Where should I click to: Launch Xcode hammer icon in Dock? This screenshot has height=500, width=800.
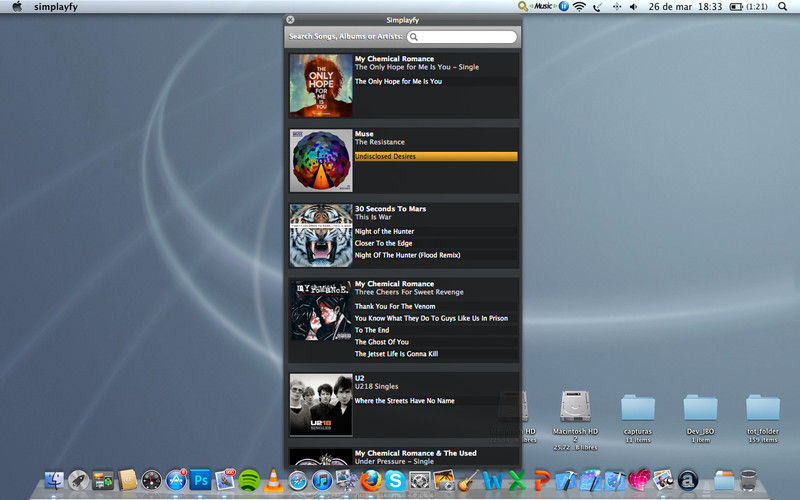coord(566,481)
